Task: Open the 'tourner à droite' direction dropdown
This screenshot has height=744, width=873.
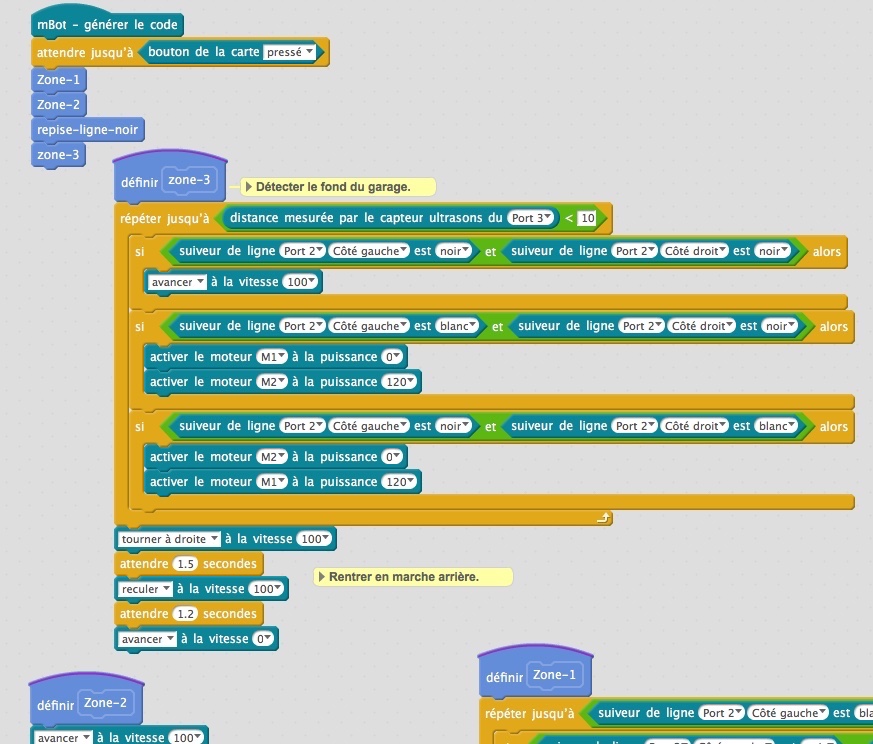Action: click(x=170, y=539)
